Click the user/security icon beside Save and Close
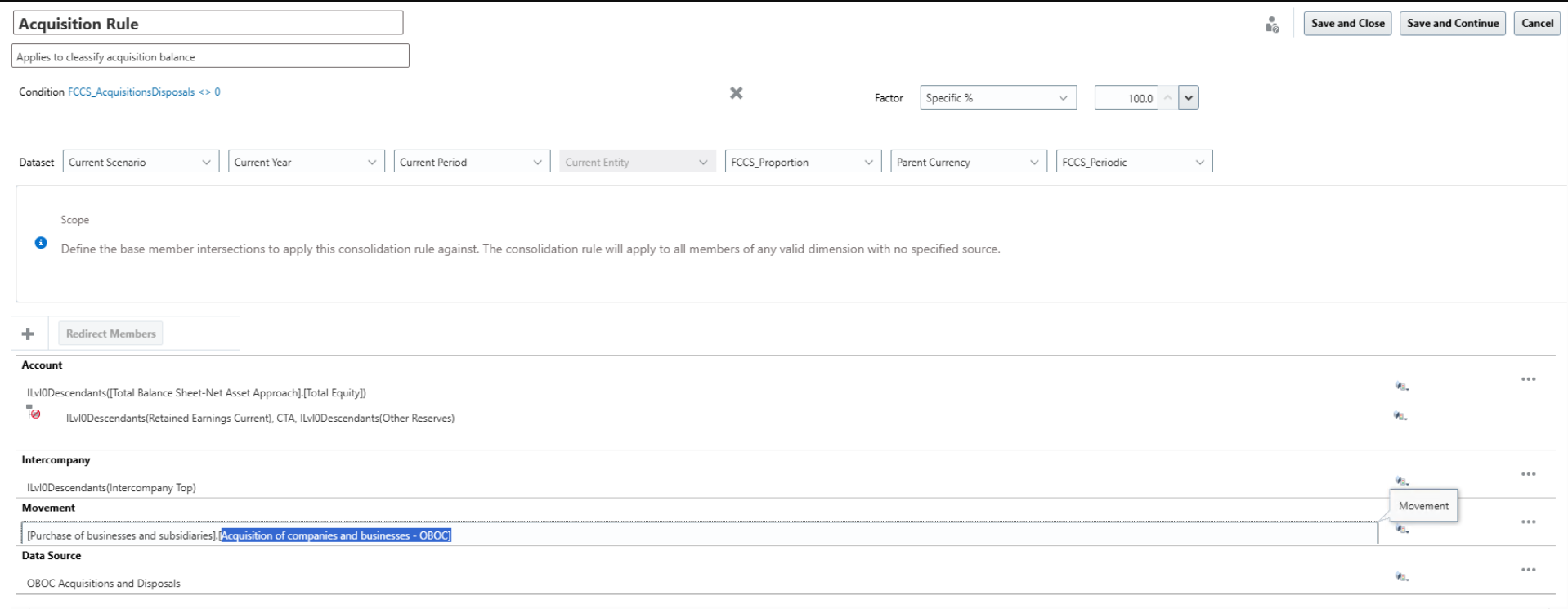 [1272, 25]
